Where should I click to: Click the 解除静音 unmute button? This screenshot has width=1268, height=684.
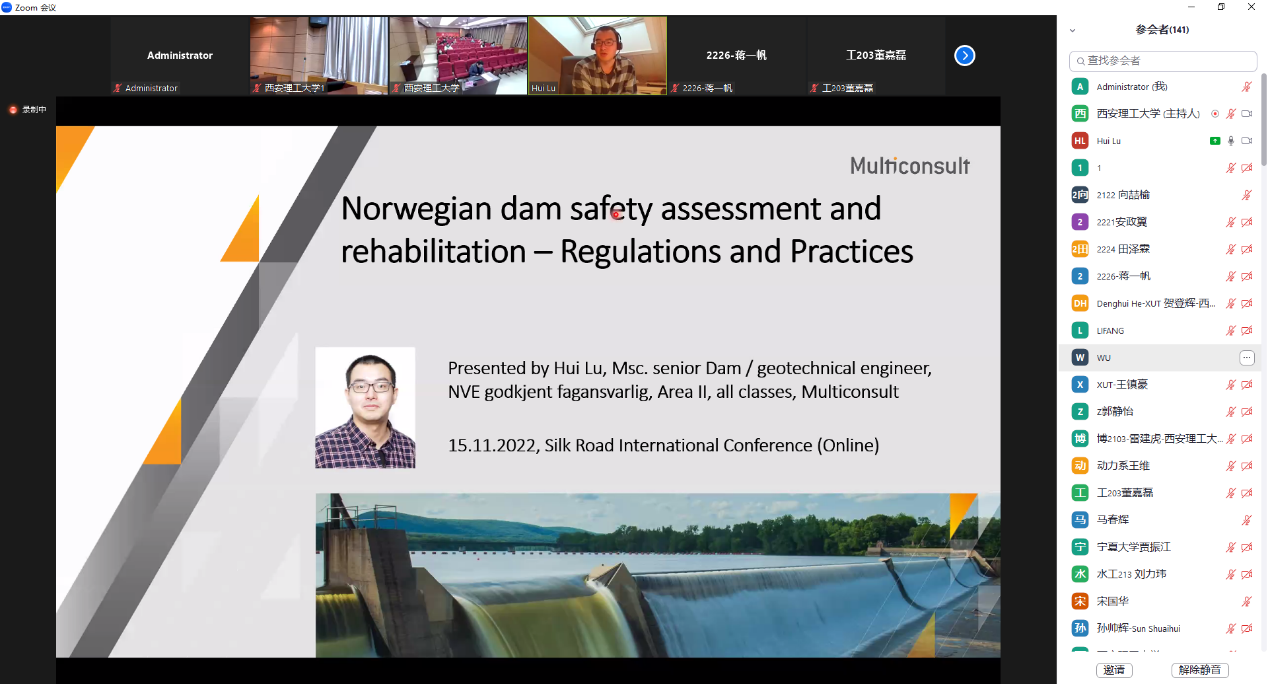tap(1199, 670)
